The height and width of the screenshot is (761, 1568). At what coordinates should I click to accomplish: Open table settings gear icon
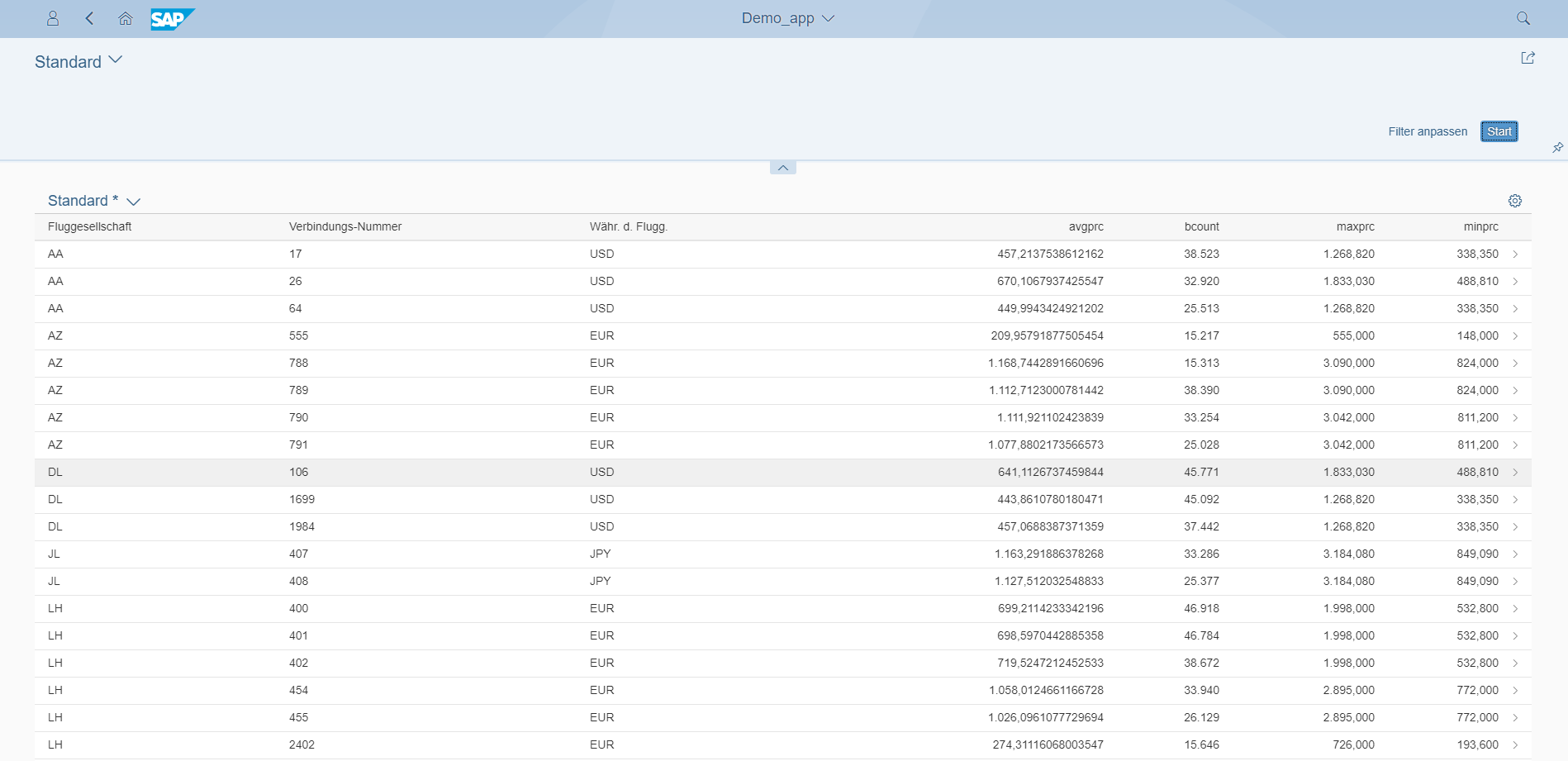tap(1514, 201)
